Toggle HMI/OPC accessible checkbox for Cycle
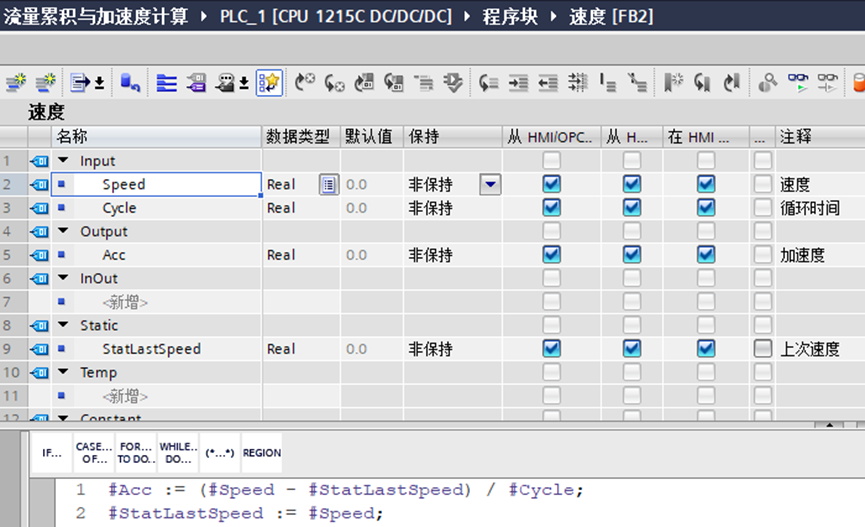This screenshot has width=865, height=527. pyautogui.click(x=552, y=207)
